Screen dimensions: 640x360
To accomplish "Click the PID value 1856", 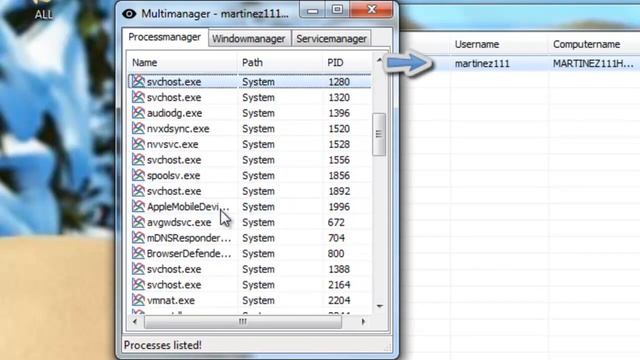I will 339,176.
